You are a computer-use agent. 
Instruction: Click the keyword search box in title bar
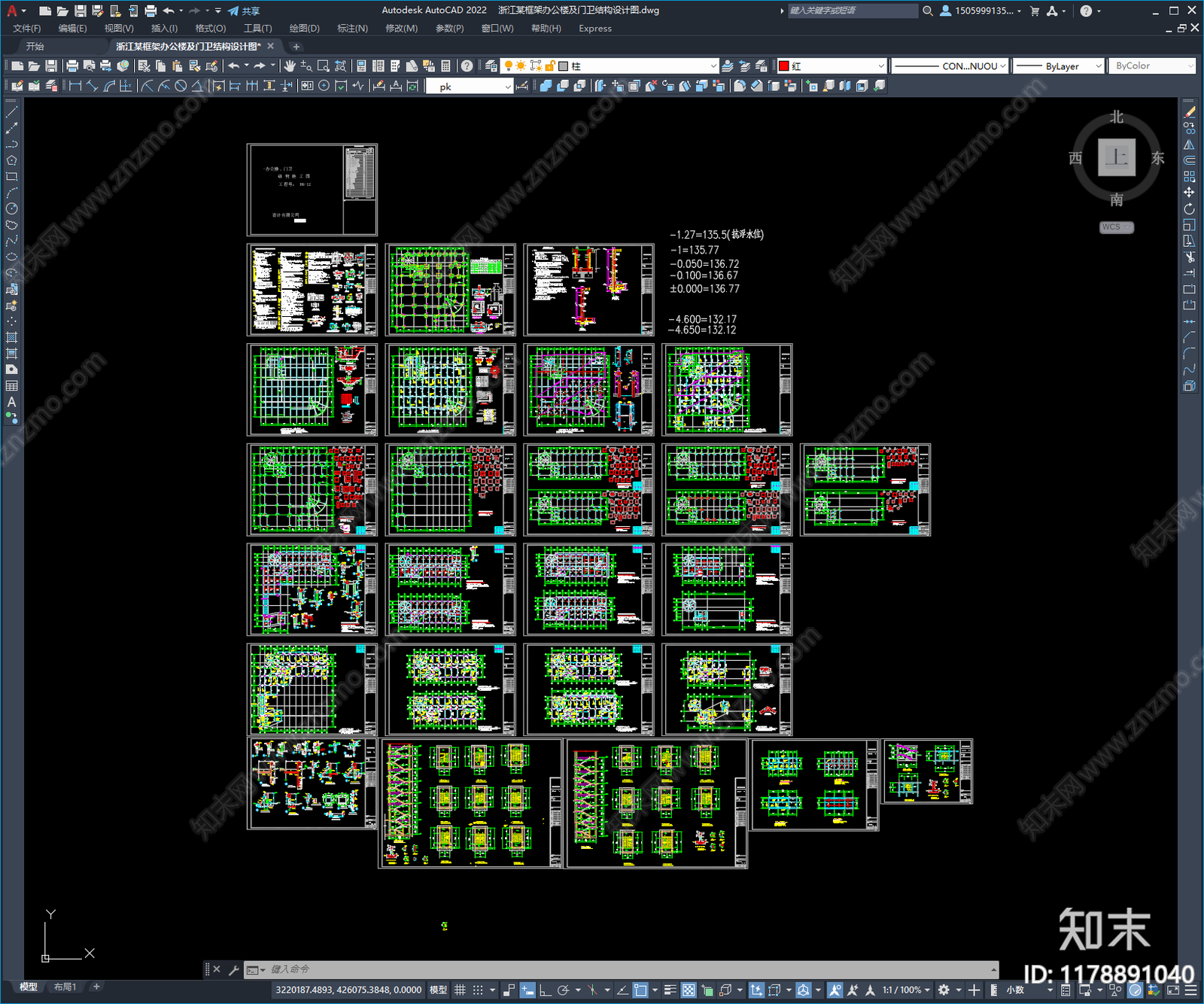pyautogui.click(x=853, y=11)
